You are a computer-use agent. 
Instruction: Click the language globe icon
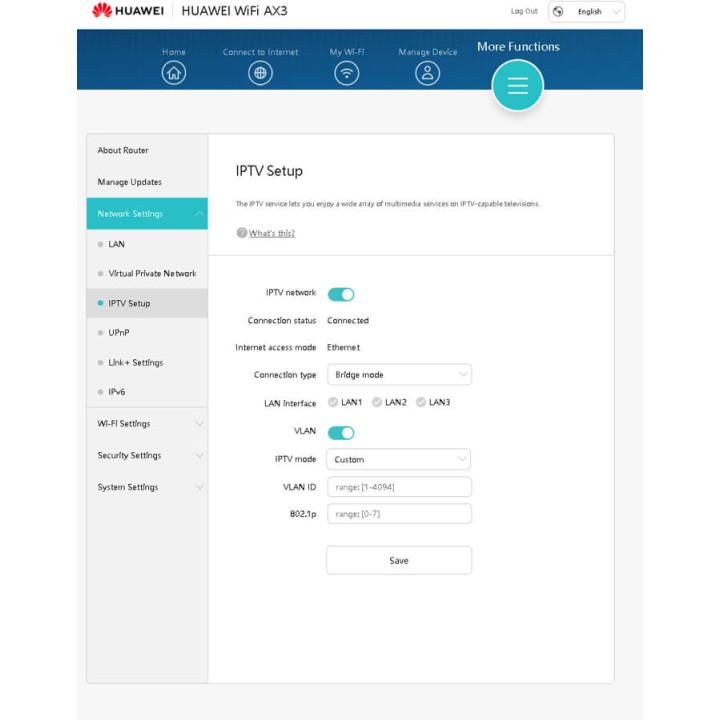click(x=558, y=11)
